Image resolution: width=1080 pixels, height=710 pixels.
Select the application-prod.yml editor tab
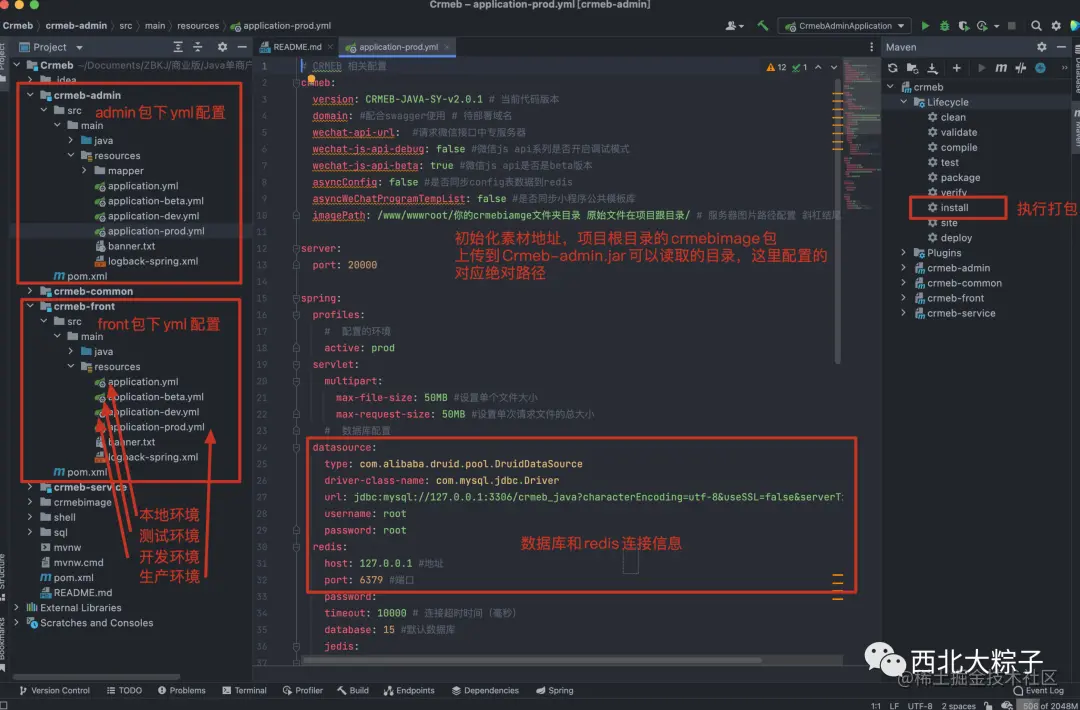click(398, 47)
